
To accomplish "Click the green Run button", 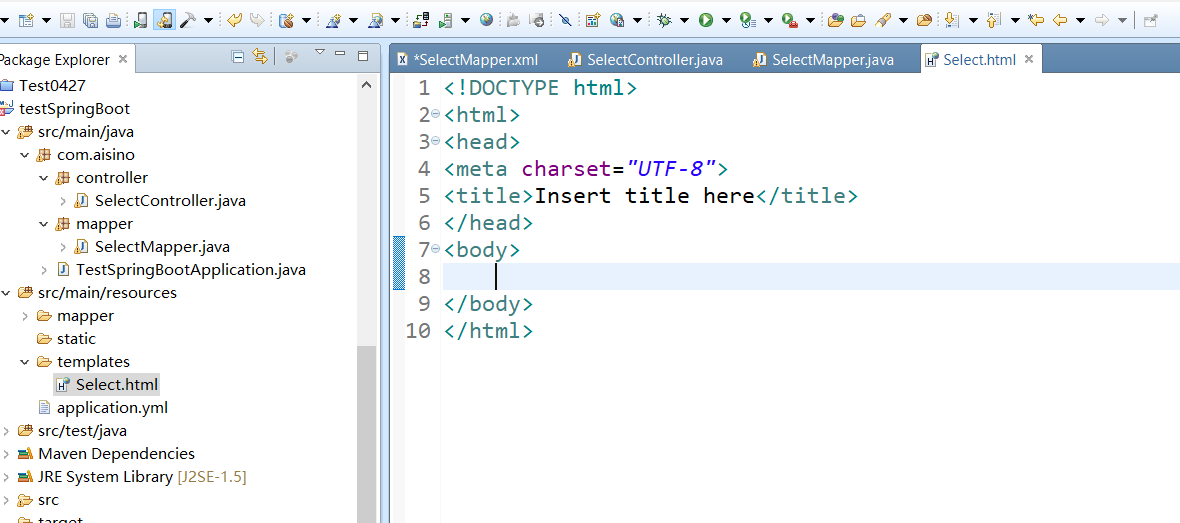I will click(x=706, y=20).
